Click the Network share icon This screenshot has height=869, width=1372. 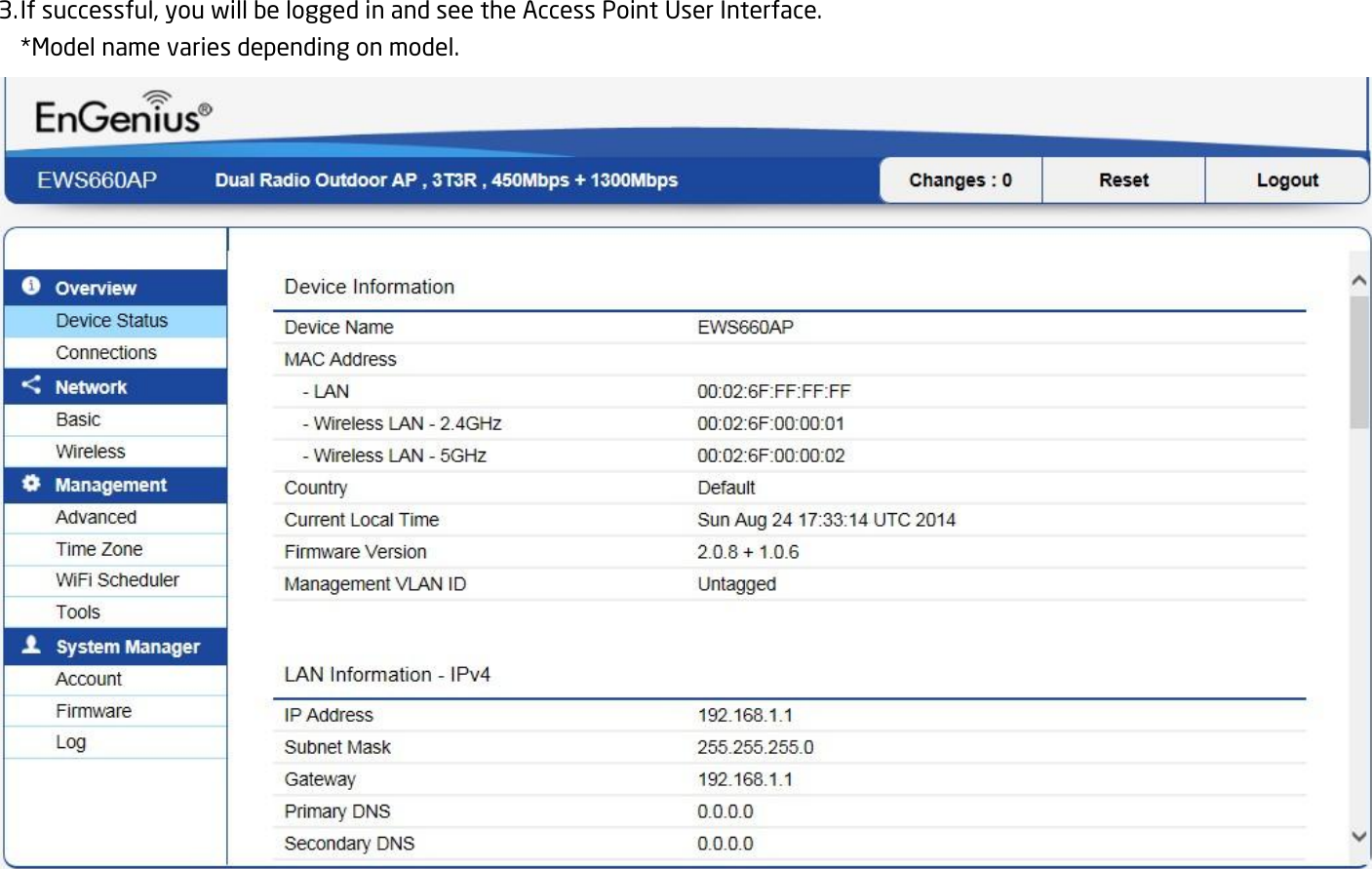pos(31,385)
